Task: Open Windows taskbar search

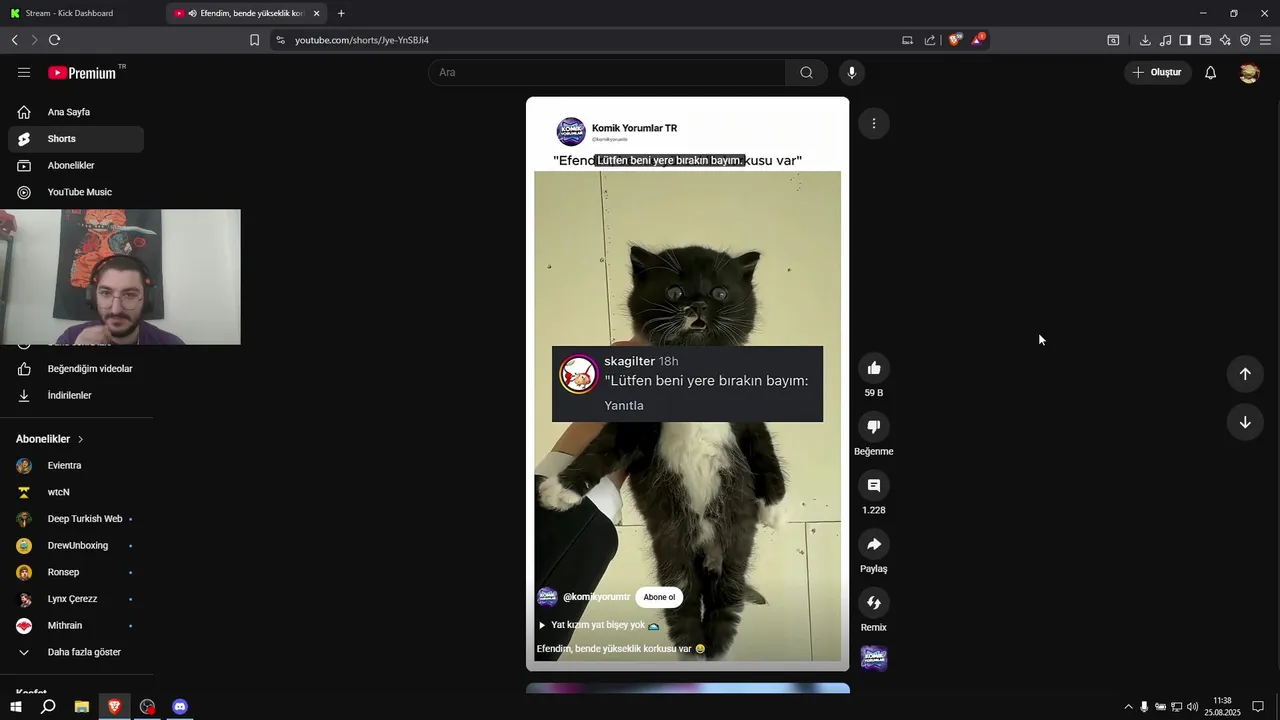Action: [48, 707]
